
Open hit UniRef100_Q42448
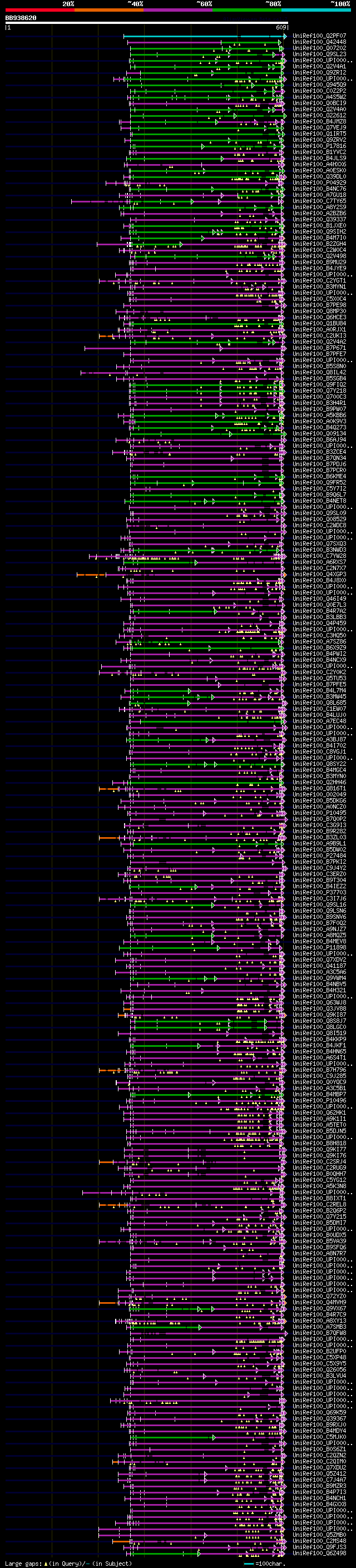[x=319, y=43]
